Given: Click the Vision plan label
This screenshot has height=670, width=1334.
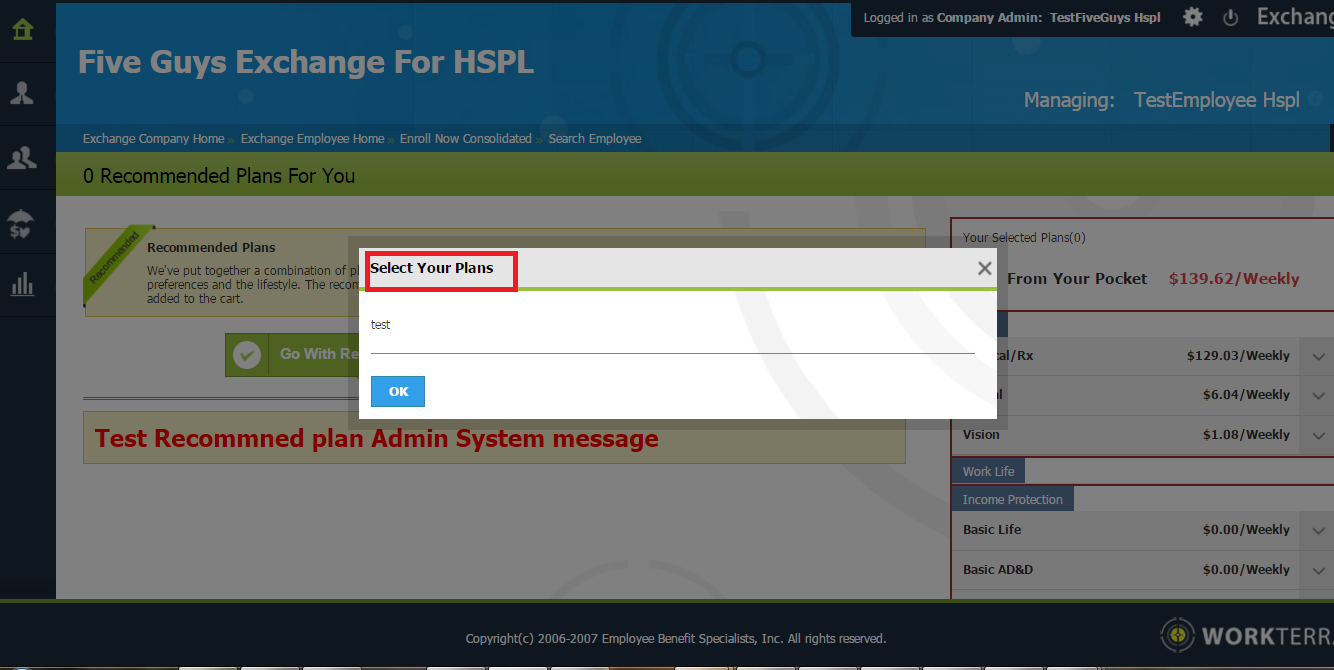Looking at the screenshot, I should (981, 435).
